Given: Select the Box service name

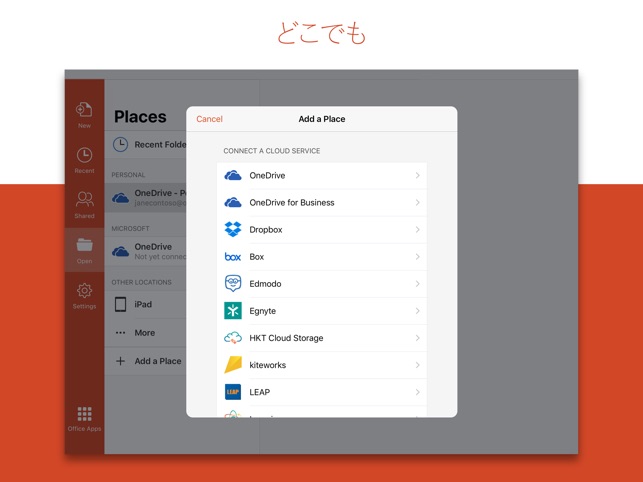Looking at the screenshot, I should (x=257, y=257).
